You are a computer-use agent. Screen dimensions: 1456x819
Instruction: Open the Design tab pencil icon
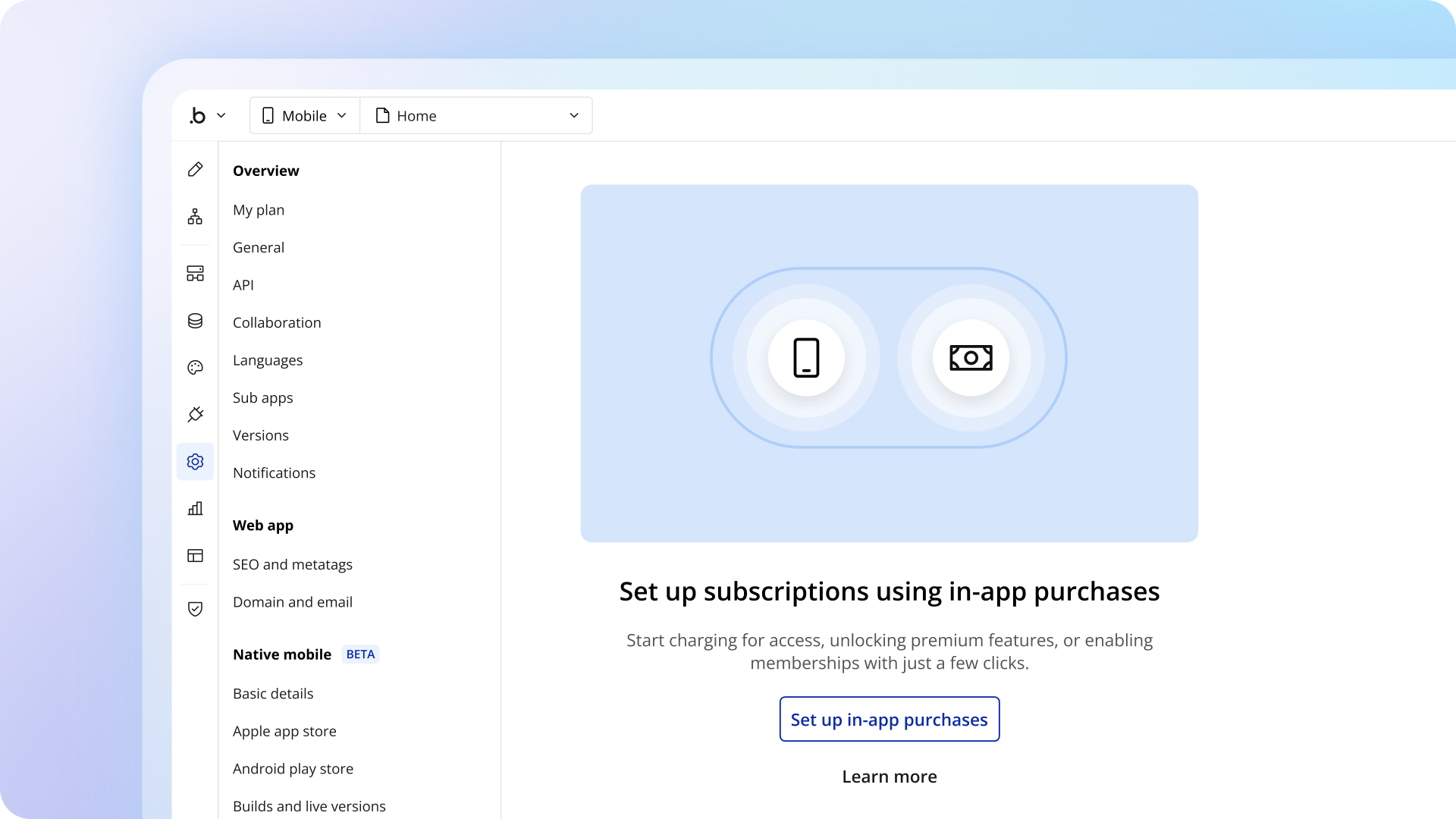[x=195, y=169]
